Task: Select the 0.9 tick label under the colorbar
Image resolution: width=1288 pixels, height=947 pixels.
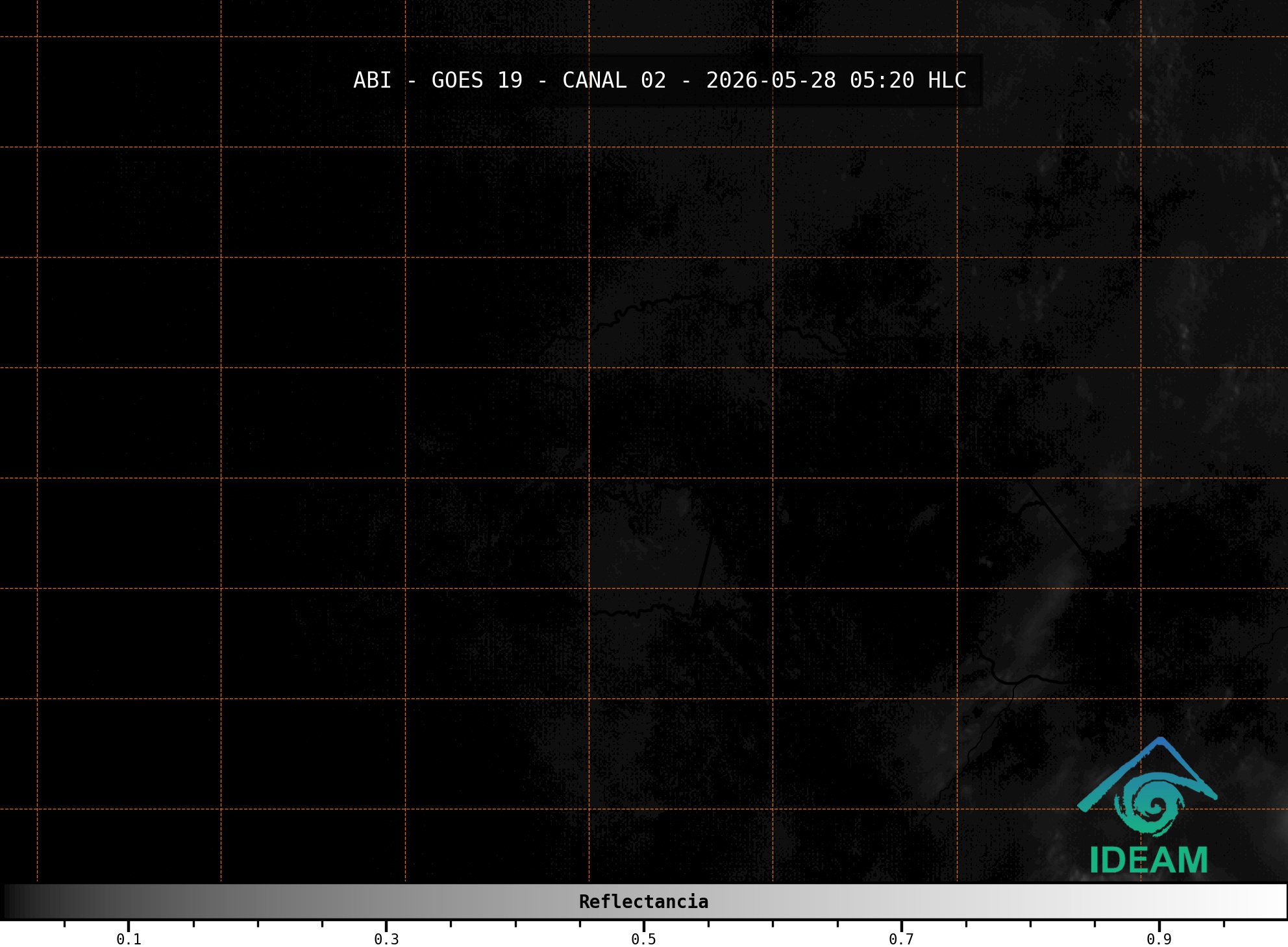Action: pos(1159,939)
